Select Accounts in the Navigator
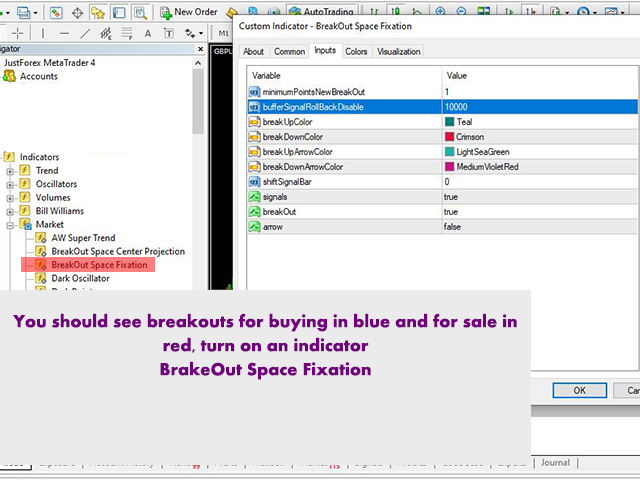Viewport: 640px width, 480px height. coord(39,76)
